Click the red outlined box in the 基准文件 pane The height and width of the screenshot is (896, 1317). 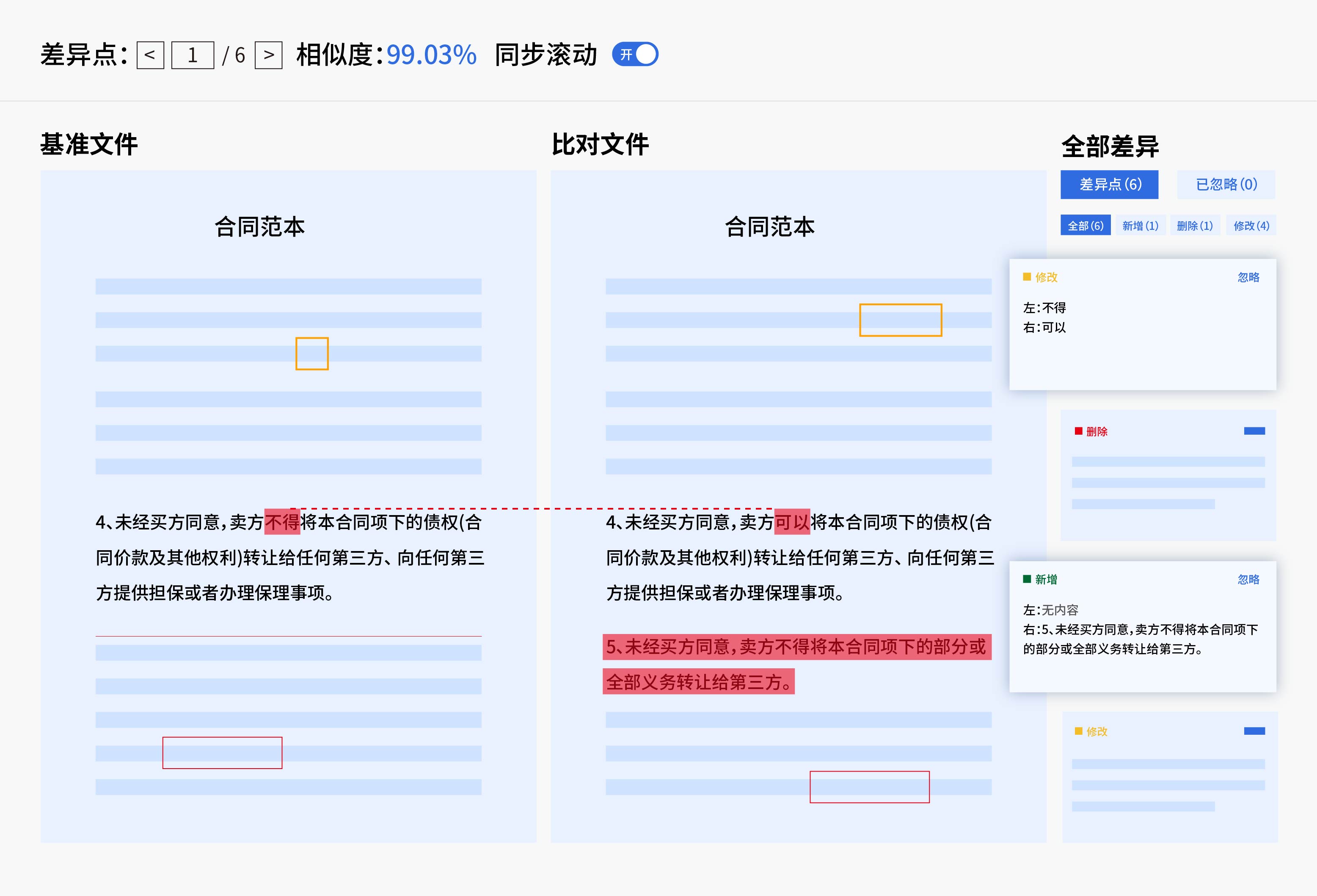tap(222, 753)
